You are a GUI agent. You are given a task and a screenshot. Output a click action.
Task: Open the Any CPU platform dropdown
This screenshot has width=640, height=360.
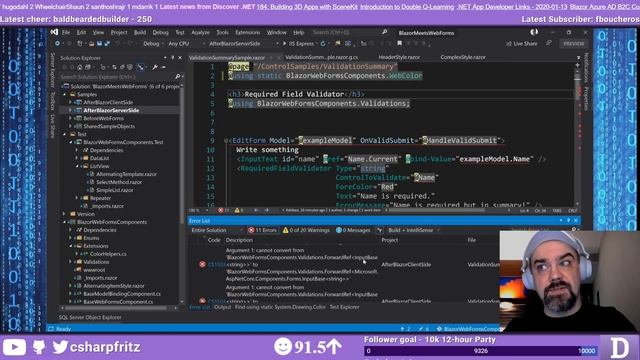tap(186, 44)
